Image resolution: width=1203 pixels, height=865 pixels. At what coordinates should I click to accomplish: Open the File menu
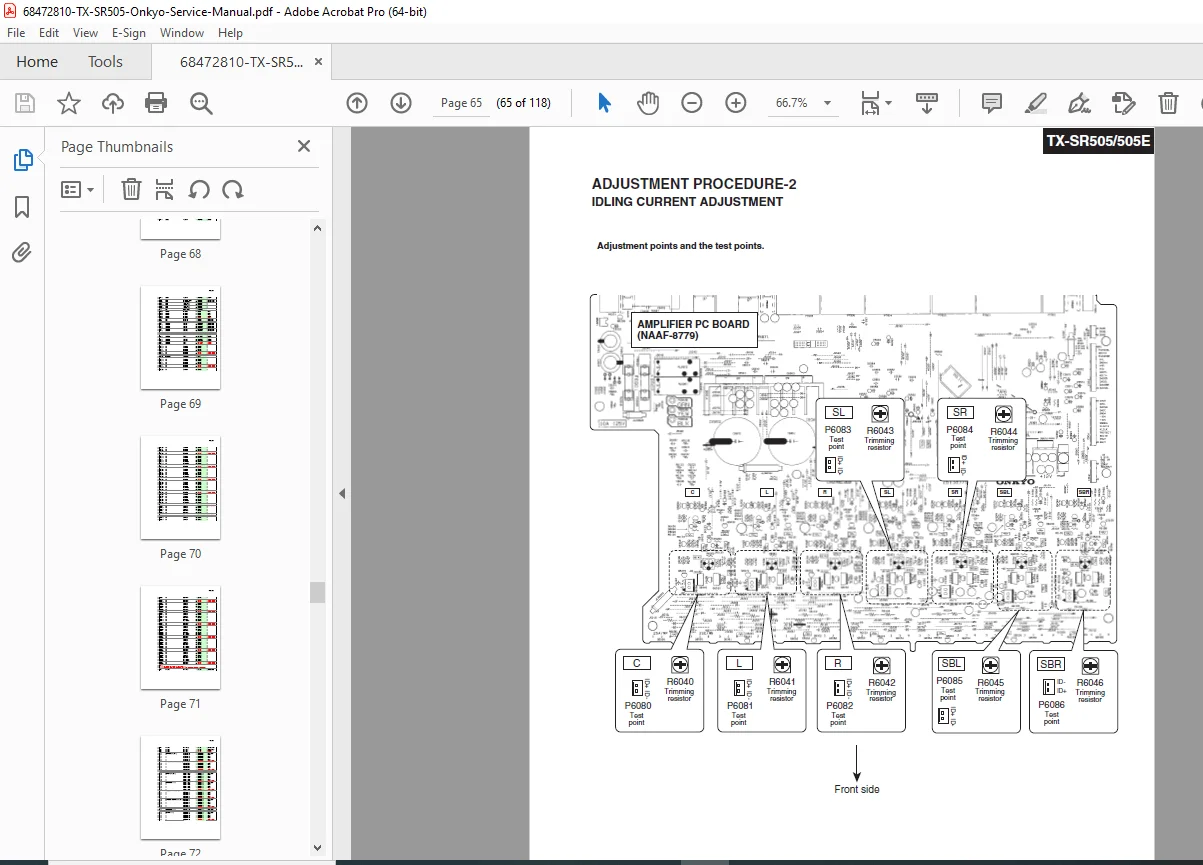tap(17, 33)
